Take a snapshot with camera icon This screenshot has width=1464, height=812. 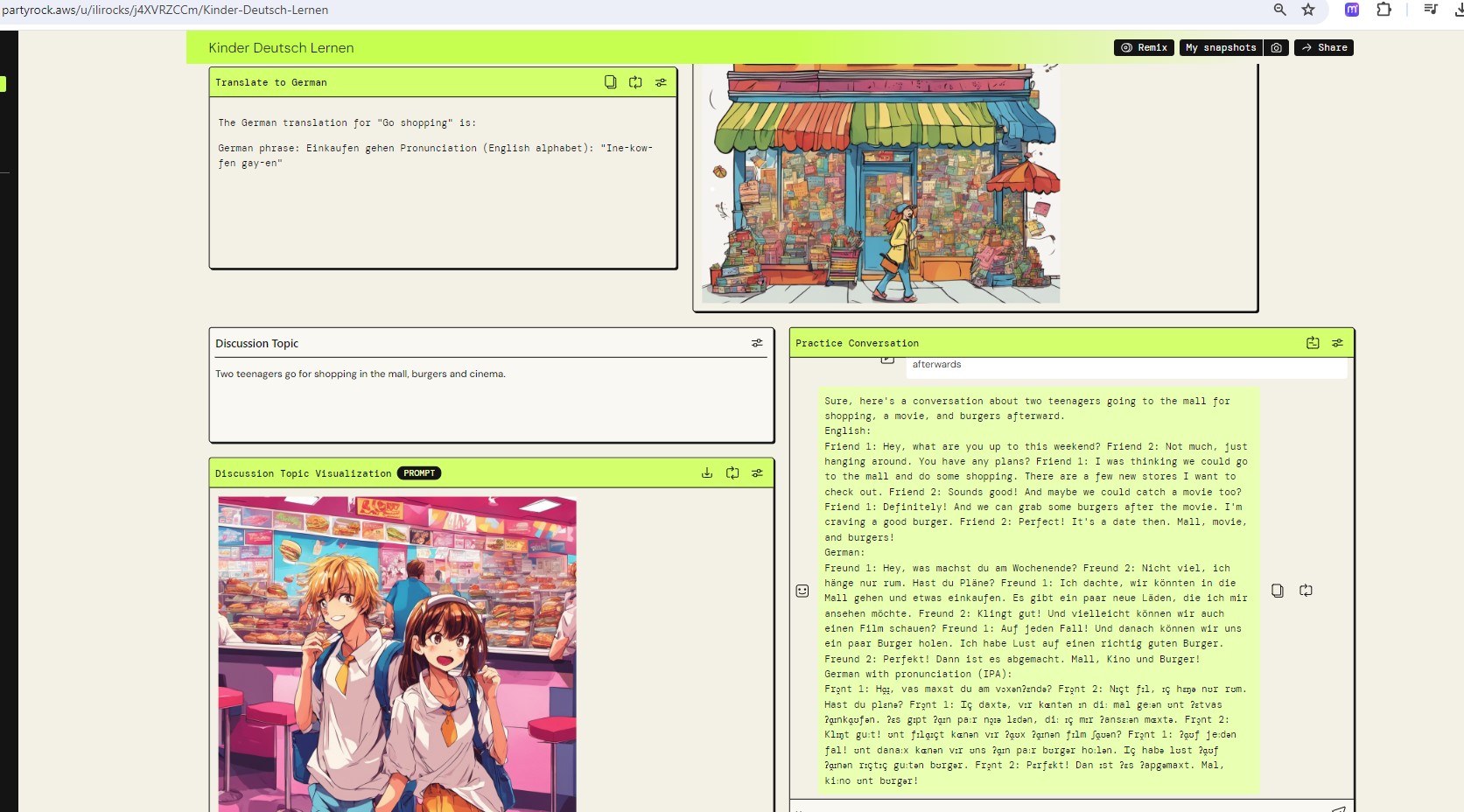tap(1277, 48)
